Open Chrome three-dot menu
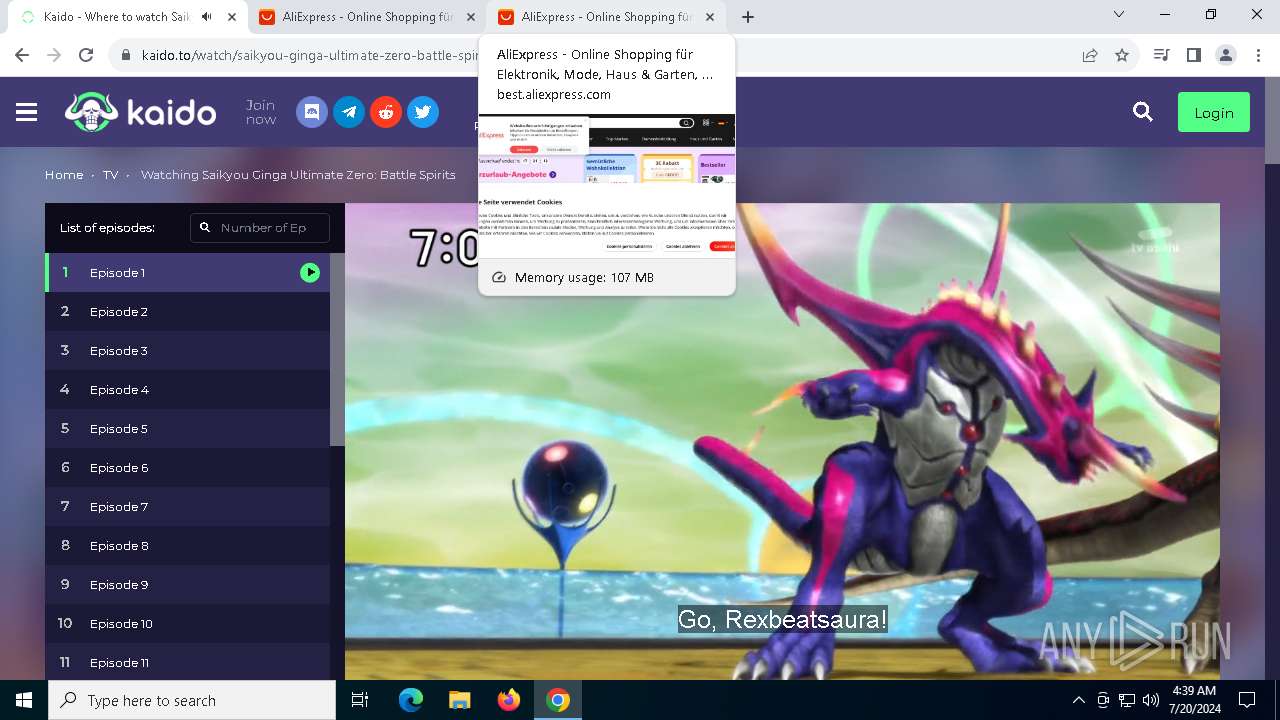1280x720 pixels. (x=1258, y=55)
